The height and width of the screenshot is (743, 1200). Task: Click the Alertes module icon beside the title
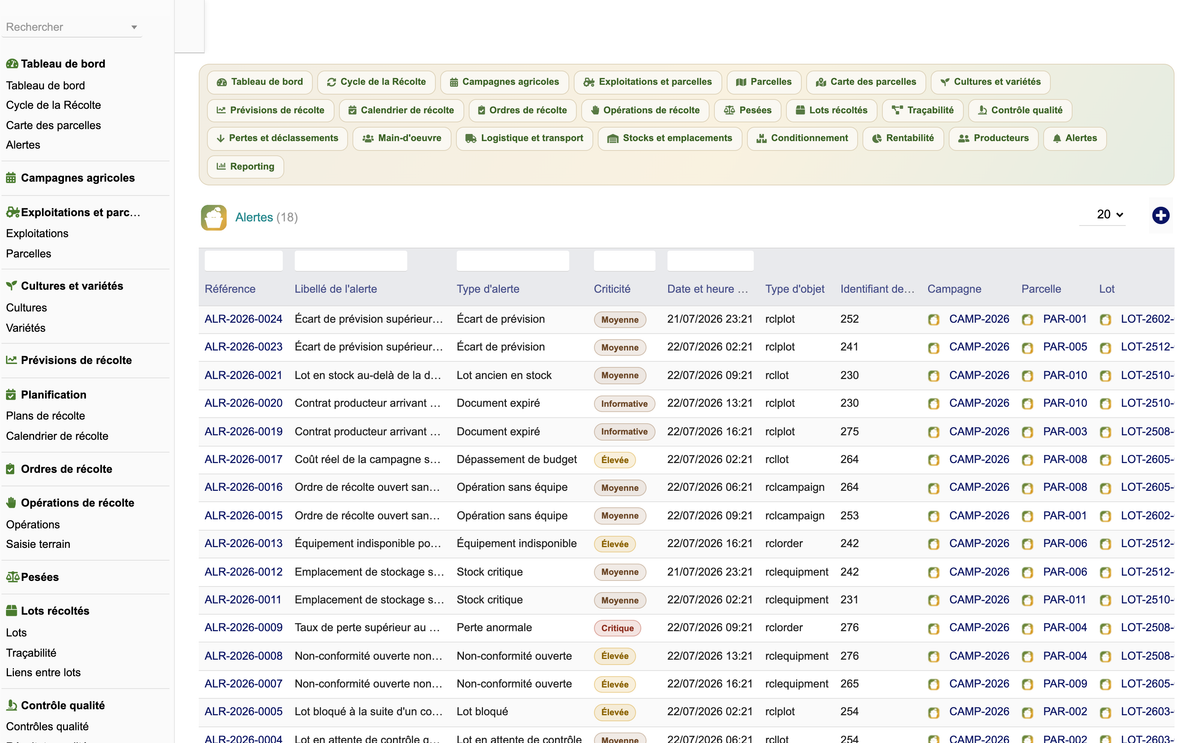point(213,217)
